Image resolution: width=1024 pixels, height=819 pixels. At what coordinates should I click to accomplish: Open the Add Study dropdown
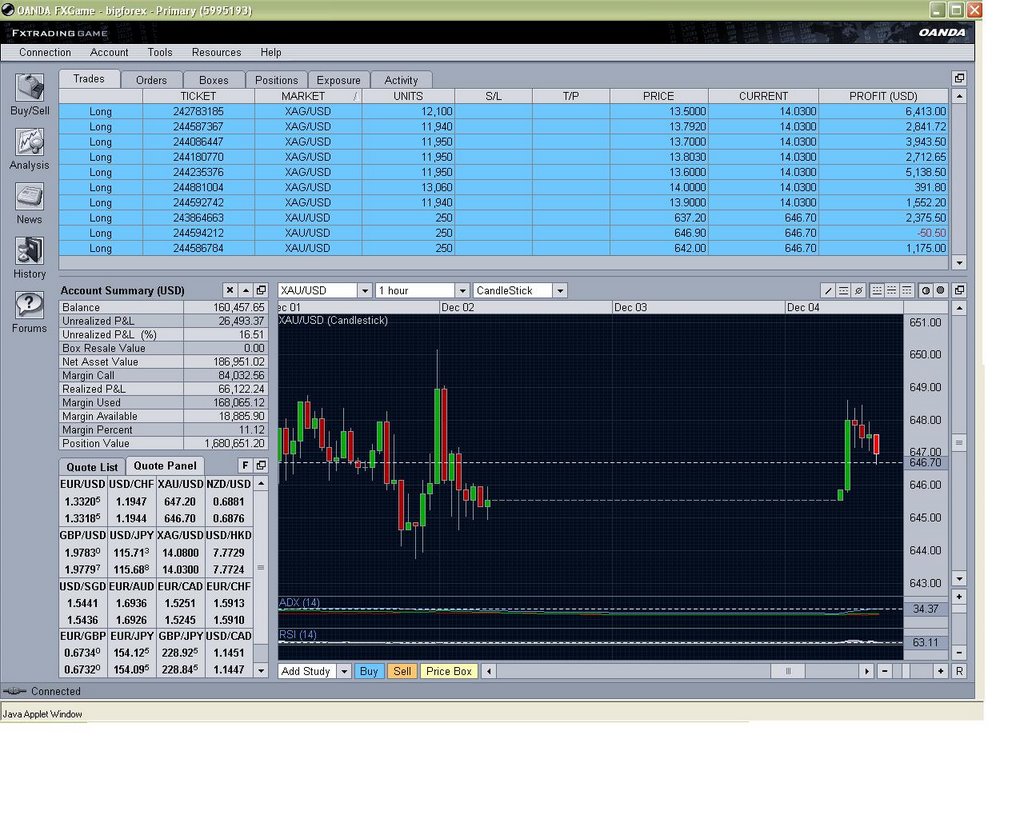(344, 671)
